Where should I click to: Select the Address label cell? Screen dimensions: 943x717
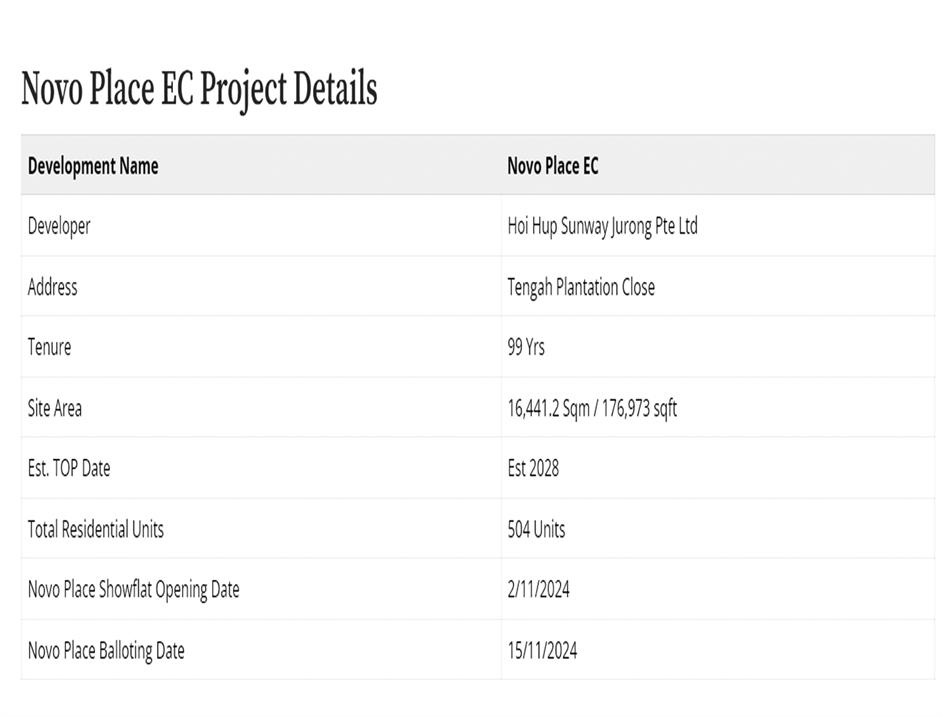click(52, 287)
